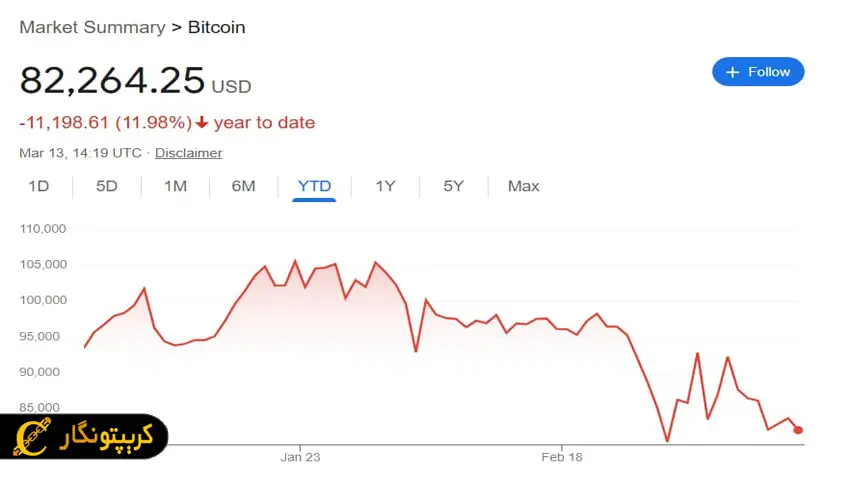Select the active YTD tab

(314, 186)
